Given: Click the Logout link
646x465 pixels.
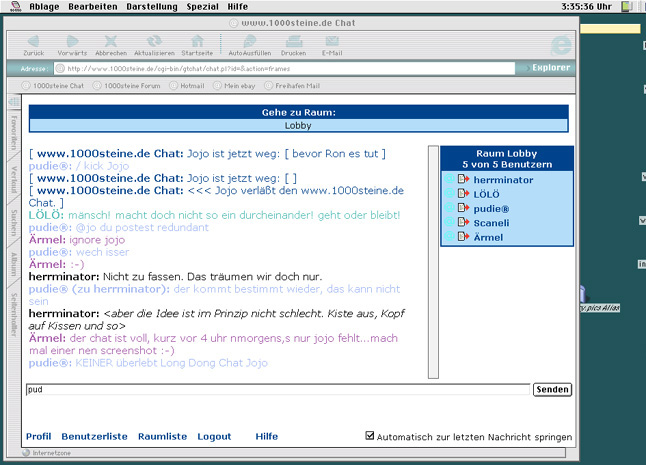Looking at the screenshot, I should coord(214,437).
